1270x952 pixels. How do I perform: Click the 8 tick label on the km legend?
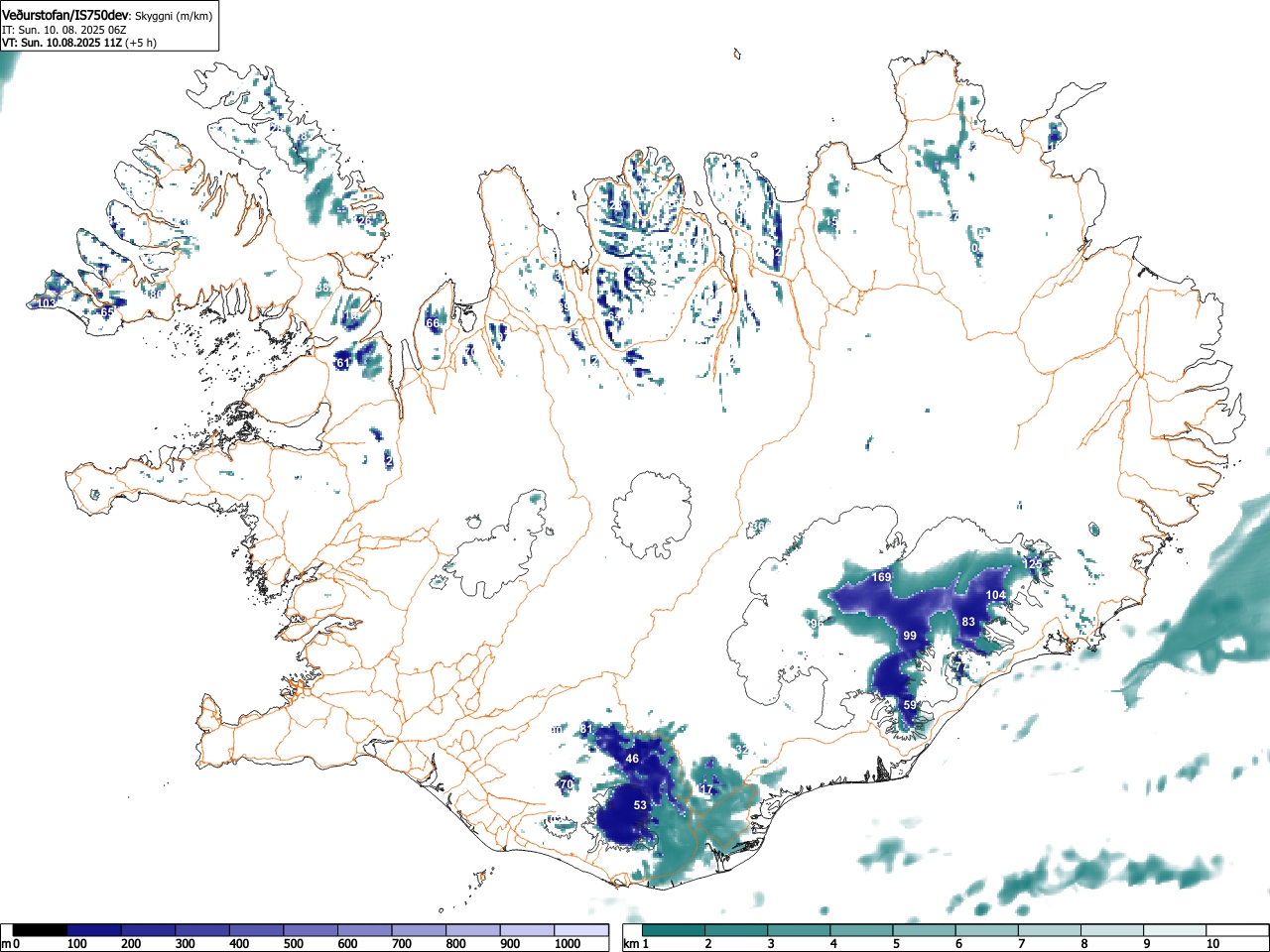point(1083,944)
